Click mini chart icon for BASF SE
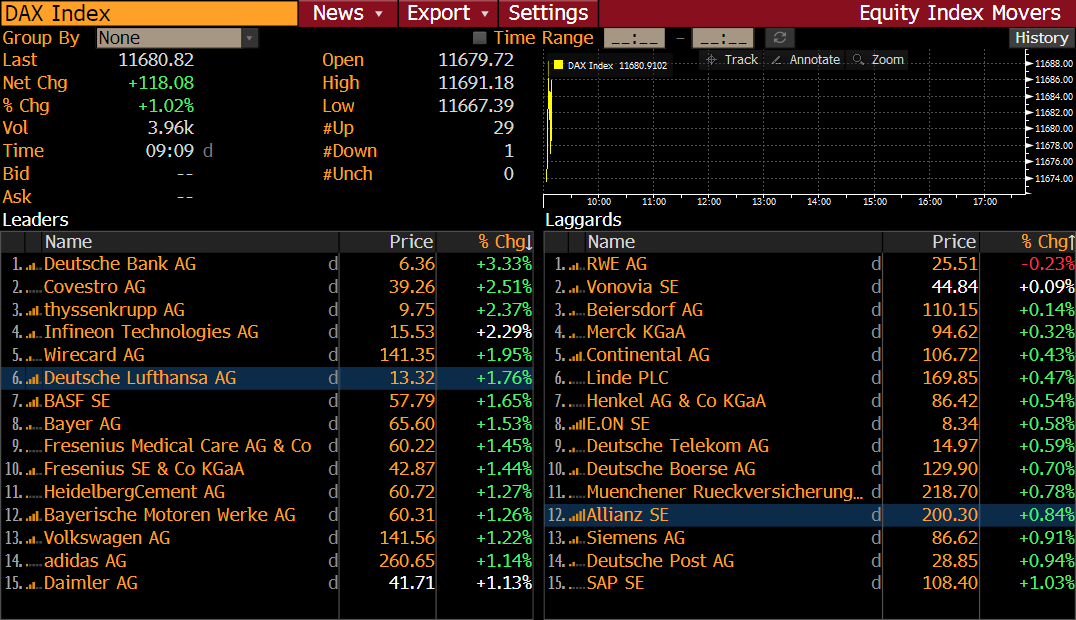The width and height of the screenshot is (1076, 620). point(34,402)
